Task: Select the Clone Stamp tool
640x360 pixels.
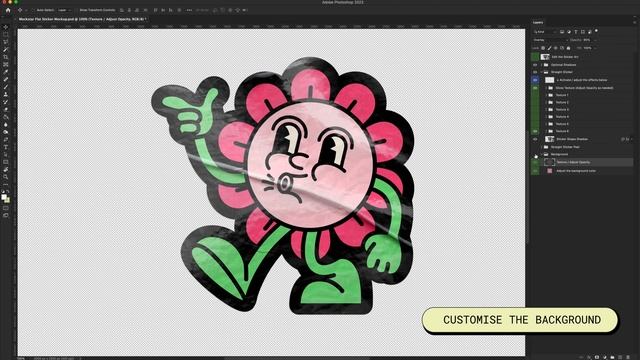Action: click(6, 94)
